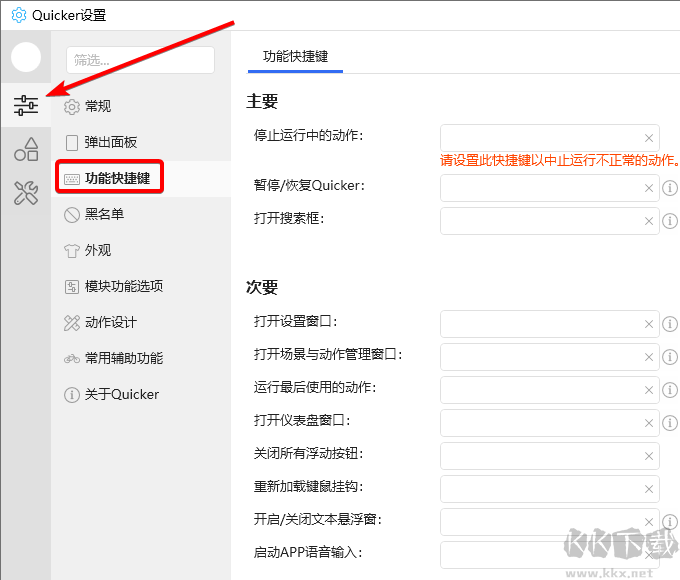Show info for 打开设置窗口
Image resolution: width=680 pixels, height=580 pixels.
(x=670, y=324)
